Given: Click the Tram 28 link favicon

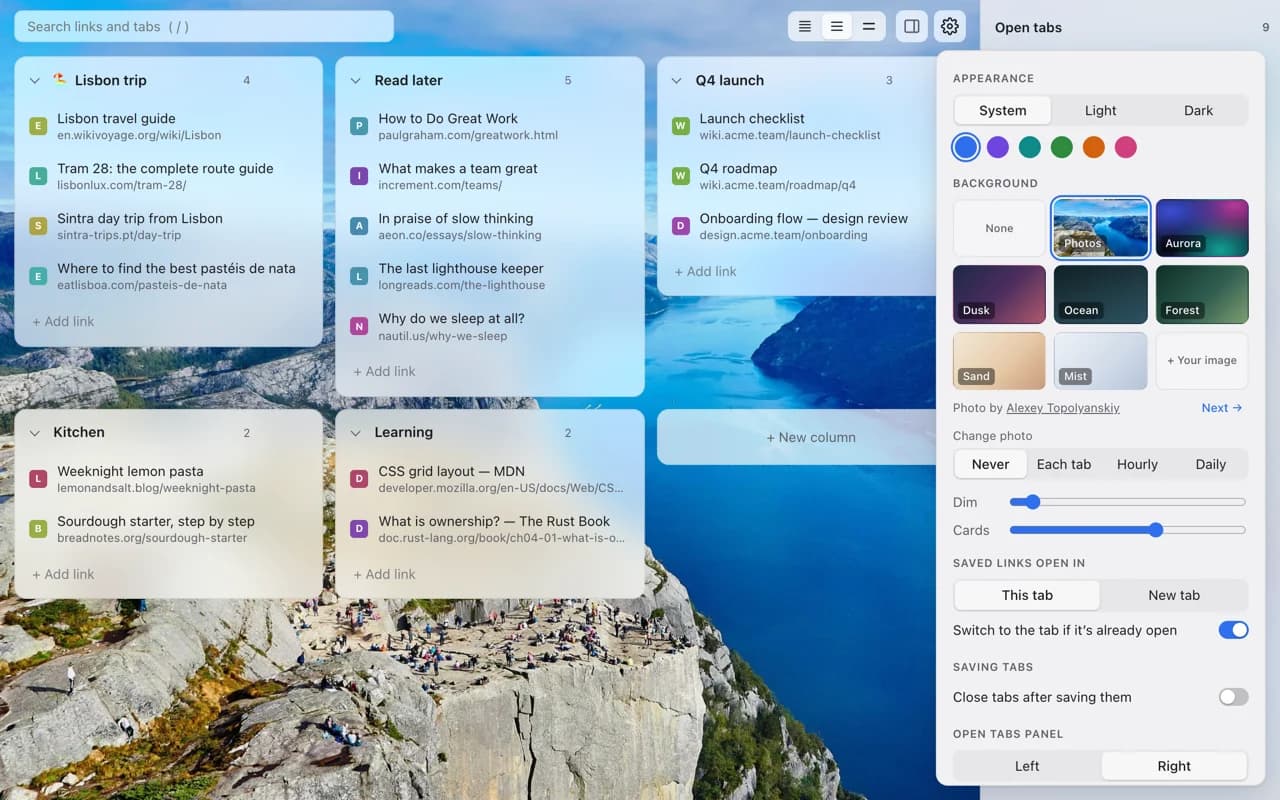Looking at the screenshot, I should pyautogui.click(x=38, y=176).
